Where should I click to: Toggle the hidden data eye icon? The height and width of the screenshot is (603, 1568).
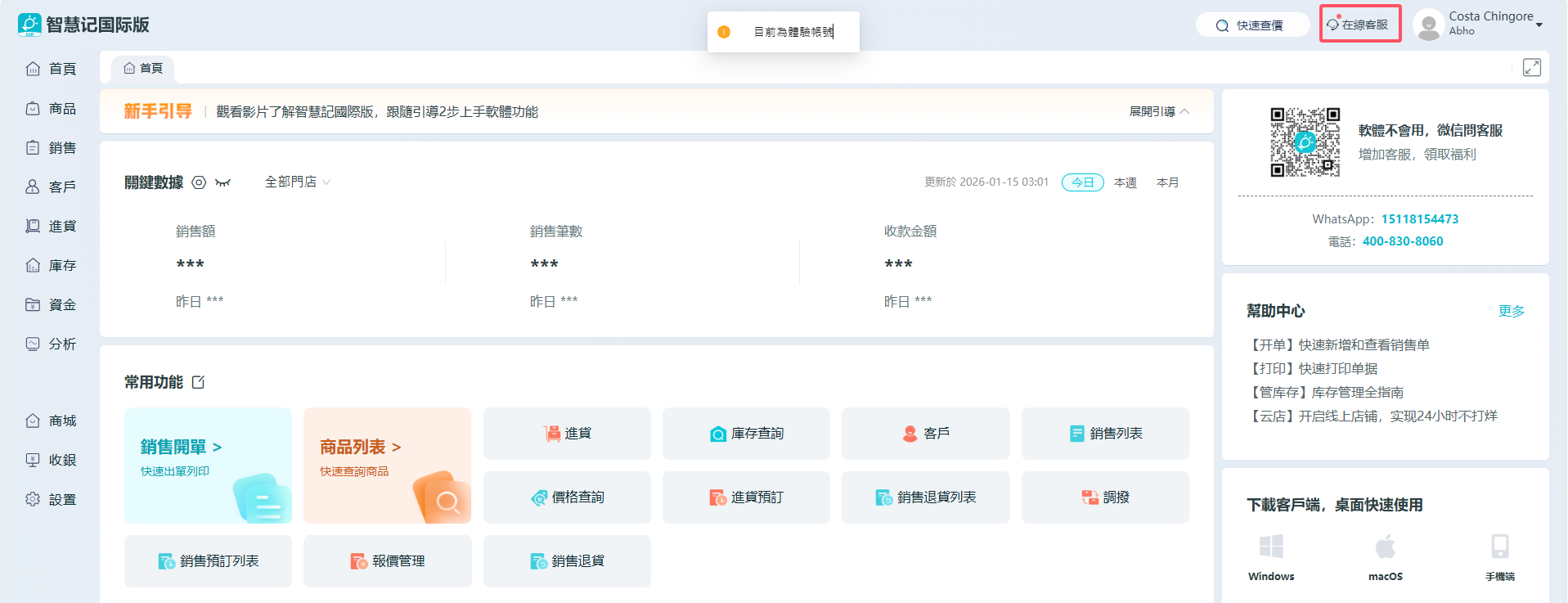(223, 182)
